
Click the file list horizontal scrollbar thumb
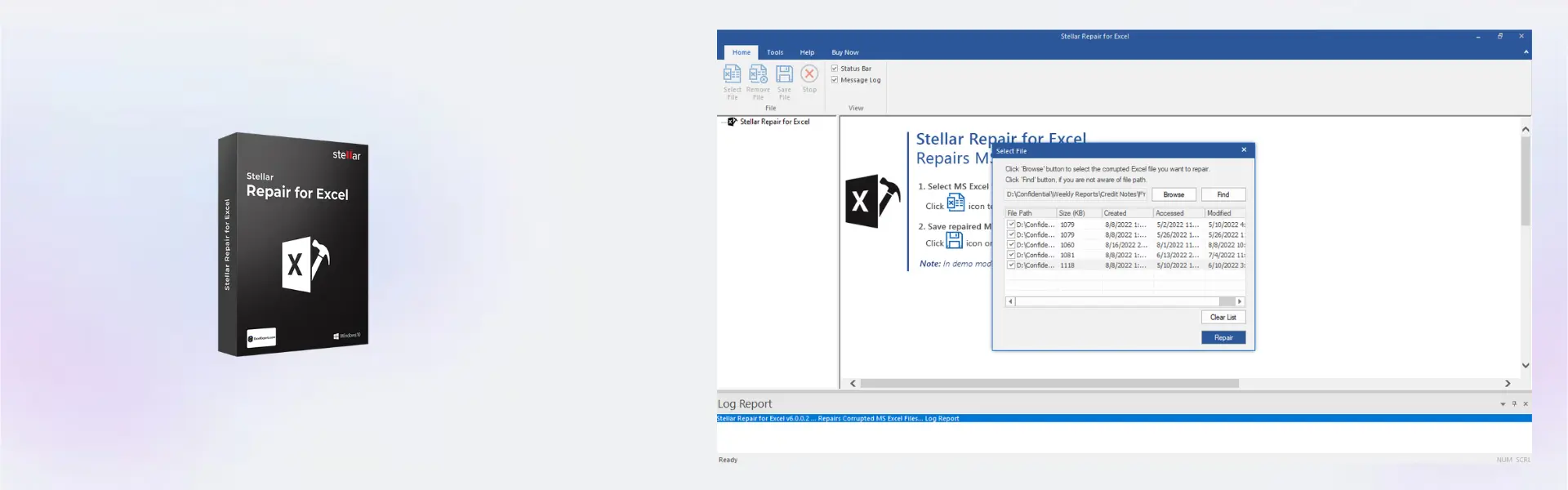(x=1227, y=301)
